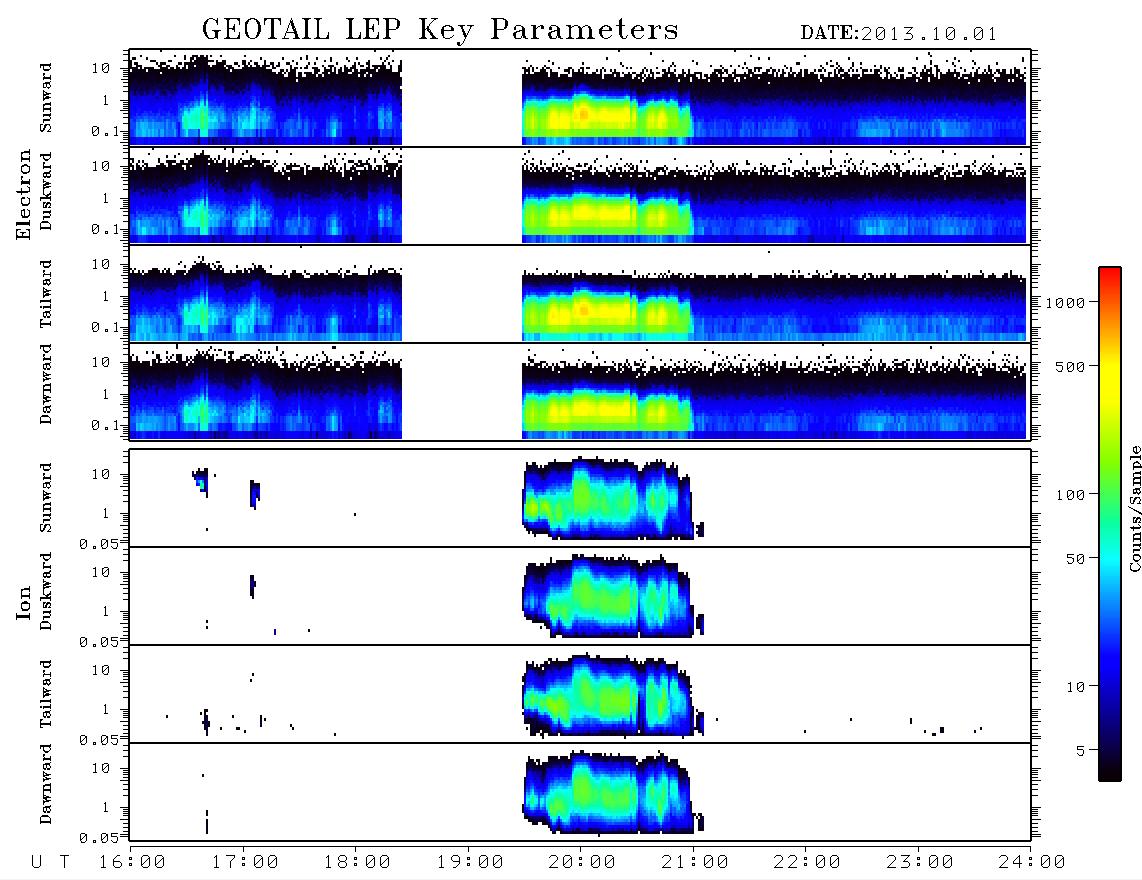The width and height of the screenshot is (1142, 880).
Task: Click the "16:00" time tick label
Action: click(x=132, y=863)
